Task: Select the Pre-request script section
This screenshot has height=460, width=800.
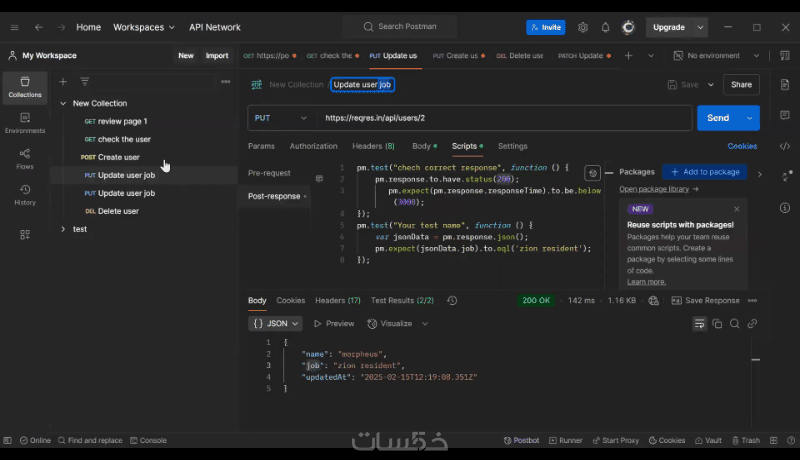Action: pyautogui.click(x=269, y=173)
